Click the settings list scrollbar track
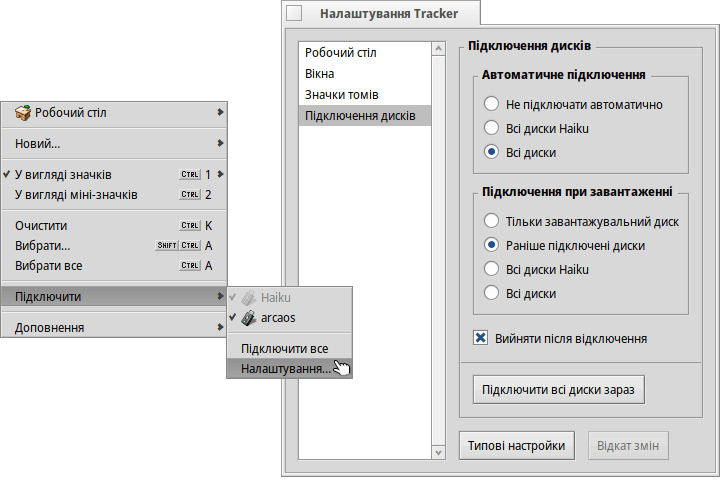 pyautogui.click(x=439, y=251)
